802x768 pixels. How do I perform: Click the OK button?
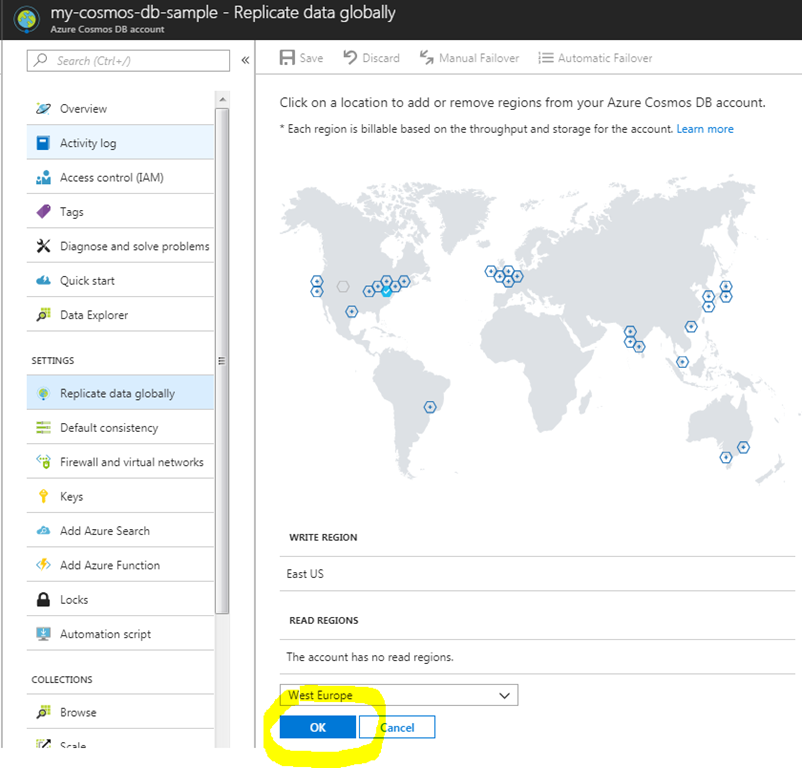coord(317,727)
